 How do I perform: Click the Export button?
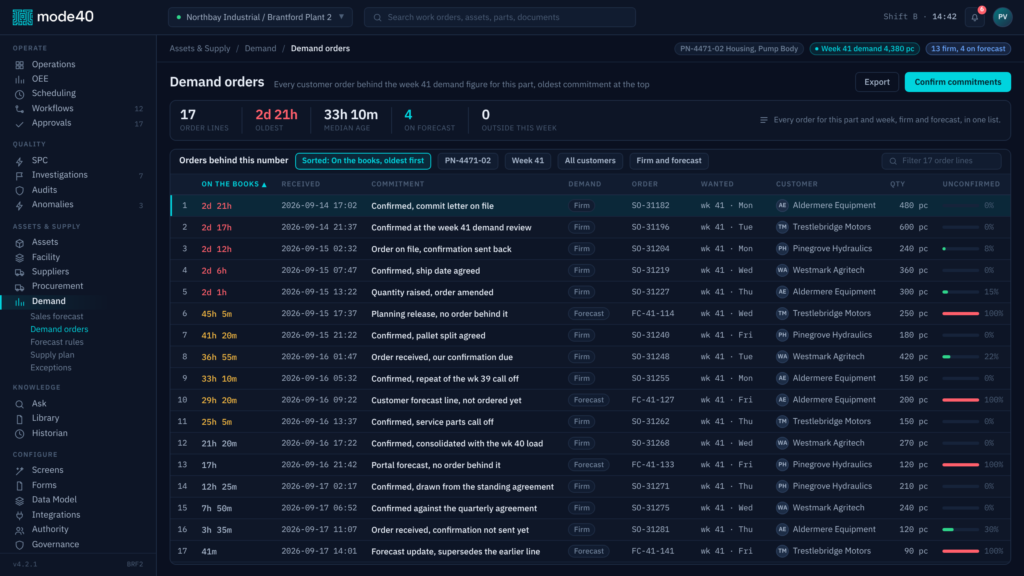pyautogui.click(x=876, y=82)
